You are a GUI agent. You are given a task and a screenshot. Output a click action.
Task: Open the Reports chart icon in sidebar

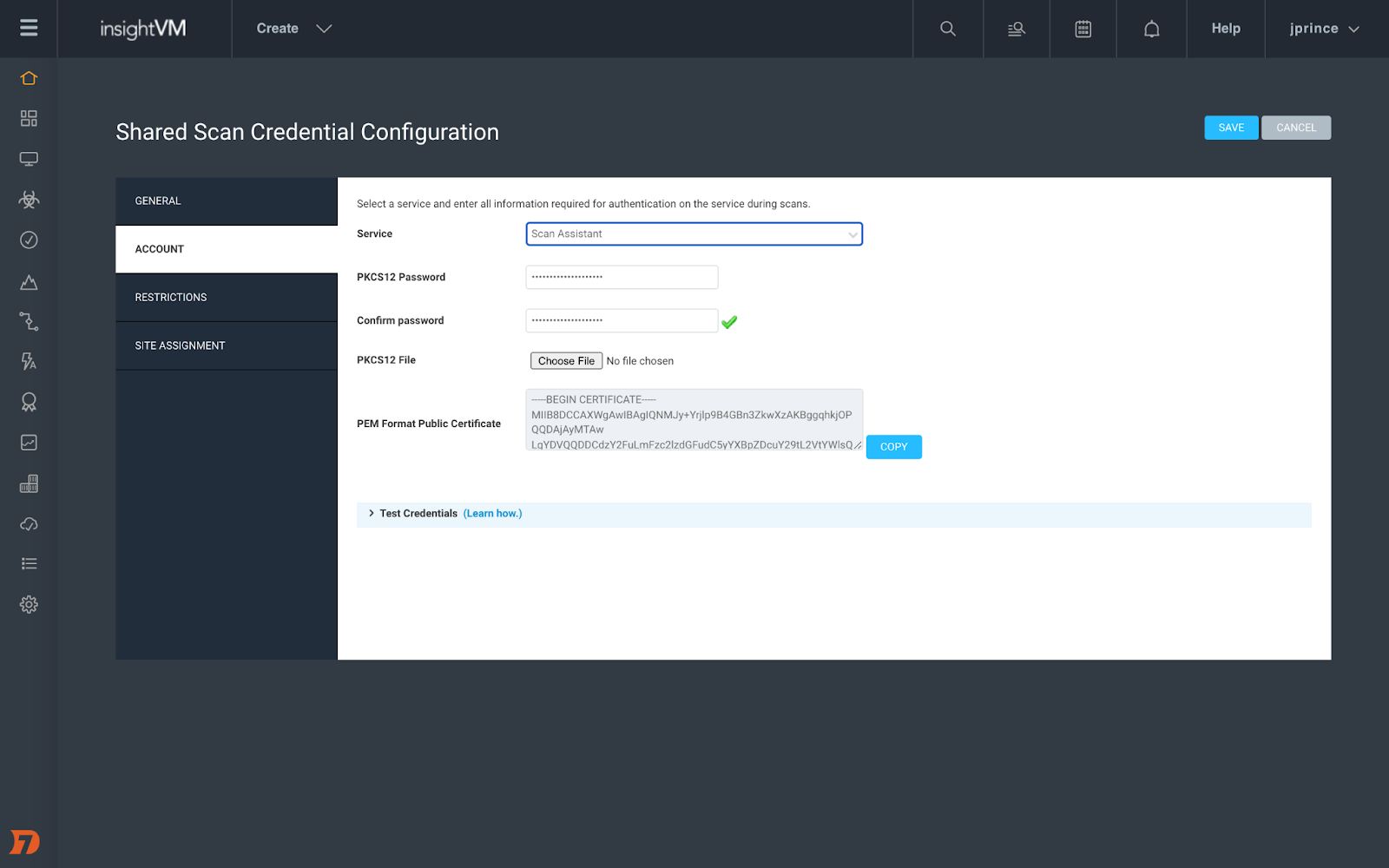coord(29,443)
